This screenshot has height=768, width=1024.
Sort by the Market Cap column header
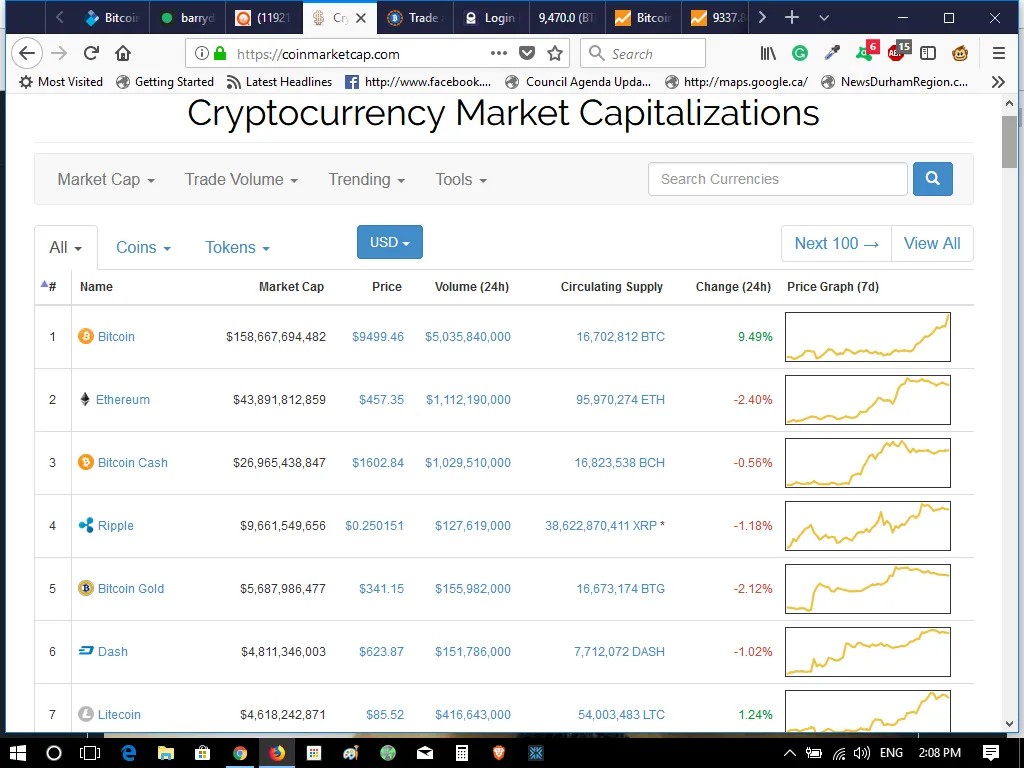click(x=291, y=287)
